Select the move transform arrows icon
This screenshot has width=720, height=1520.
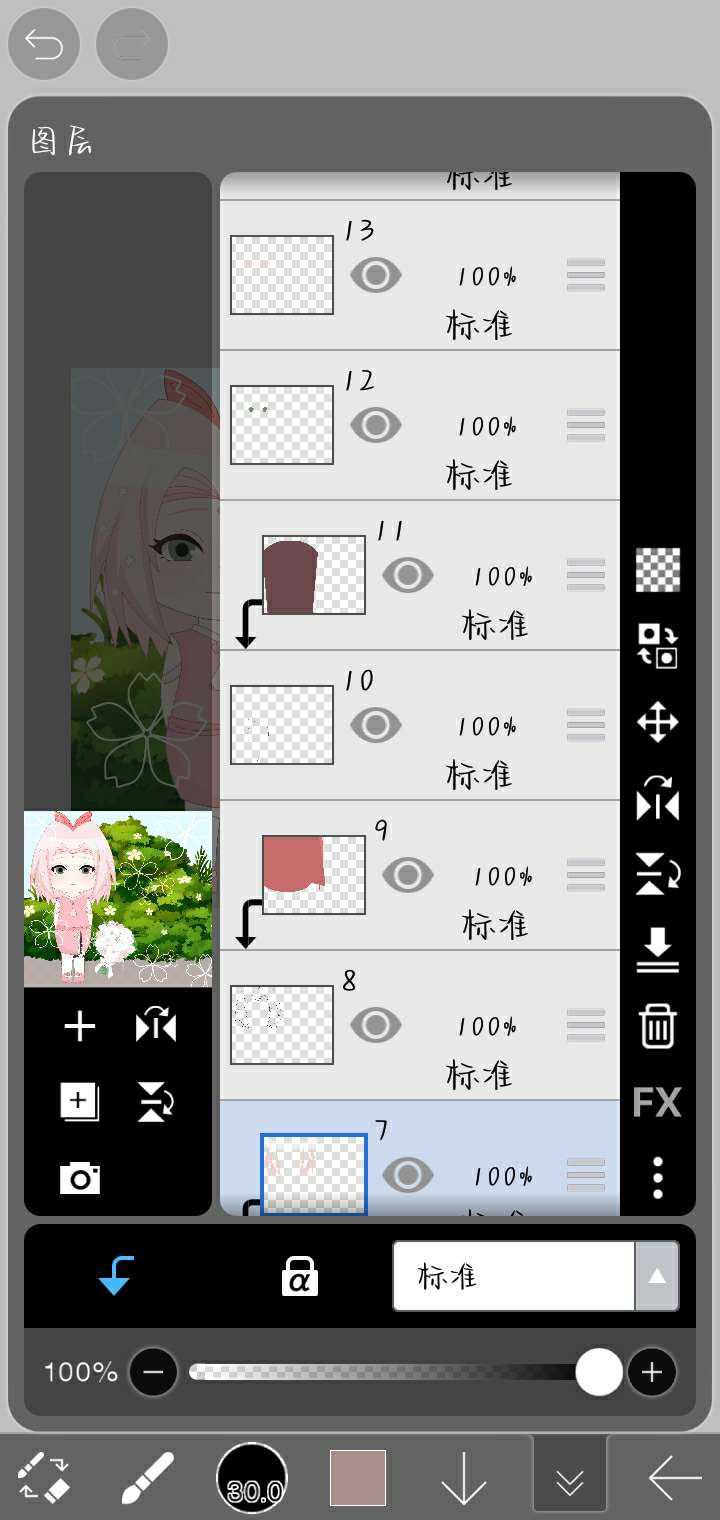[x=657, y=722]
